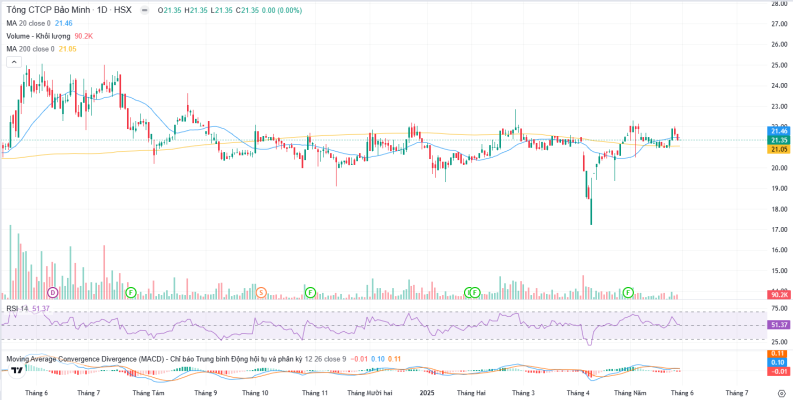Open the F marker above Tháng Năm
The height and width of the screenshot is (400, 793).
[x=629, y=292]
